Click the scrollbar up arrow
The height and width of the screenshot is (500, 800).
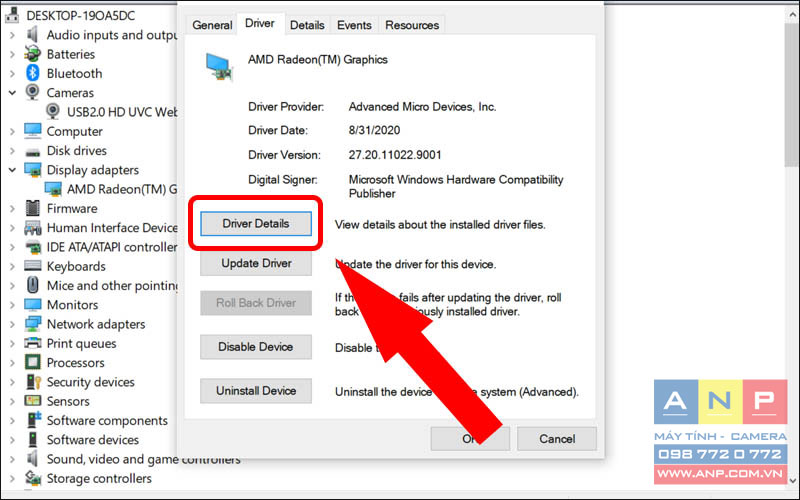[792, 15]
